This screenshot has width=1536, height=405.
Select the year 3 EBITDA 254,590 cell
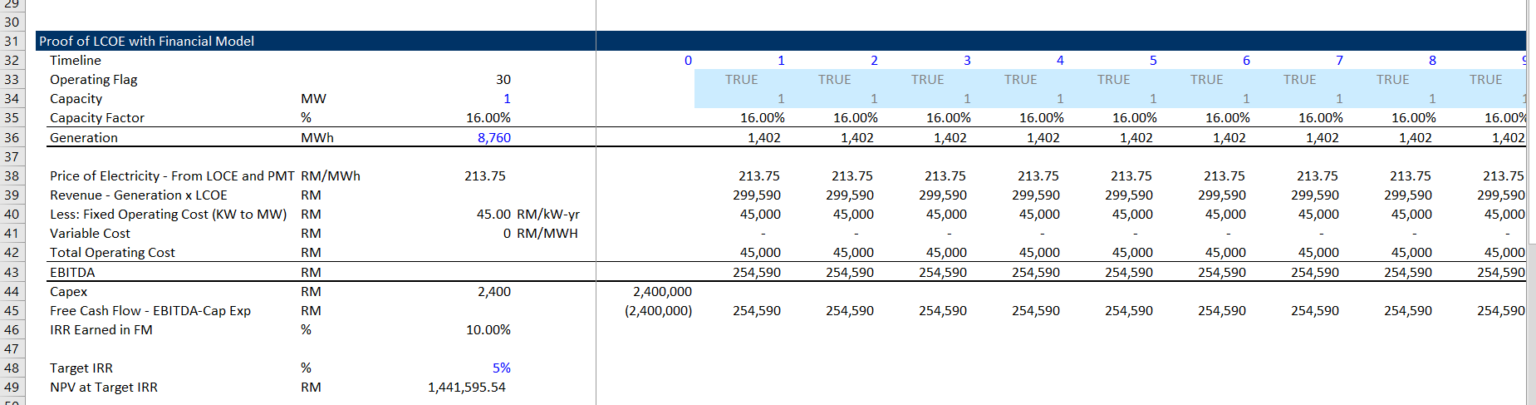point(945,272)
